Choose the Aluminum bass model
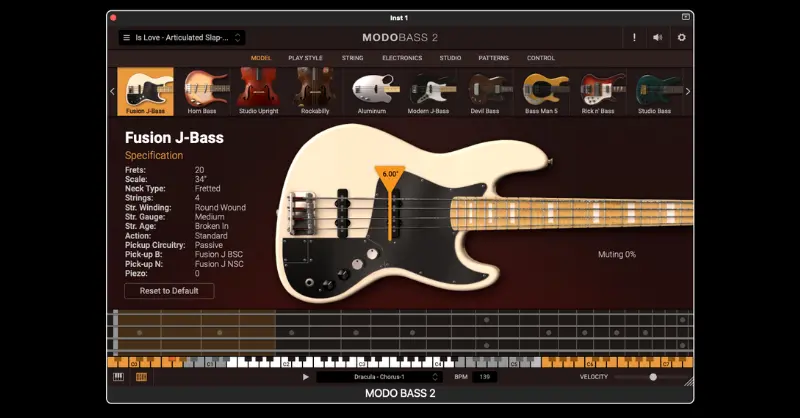Viewport: 800px width, 418px height. click(x=372, y=91)
